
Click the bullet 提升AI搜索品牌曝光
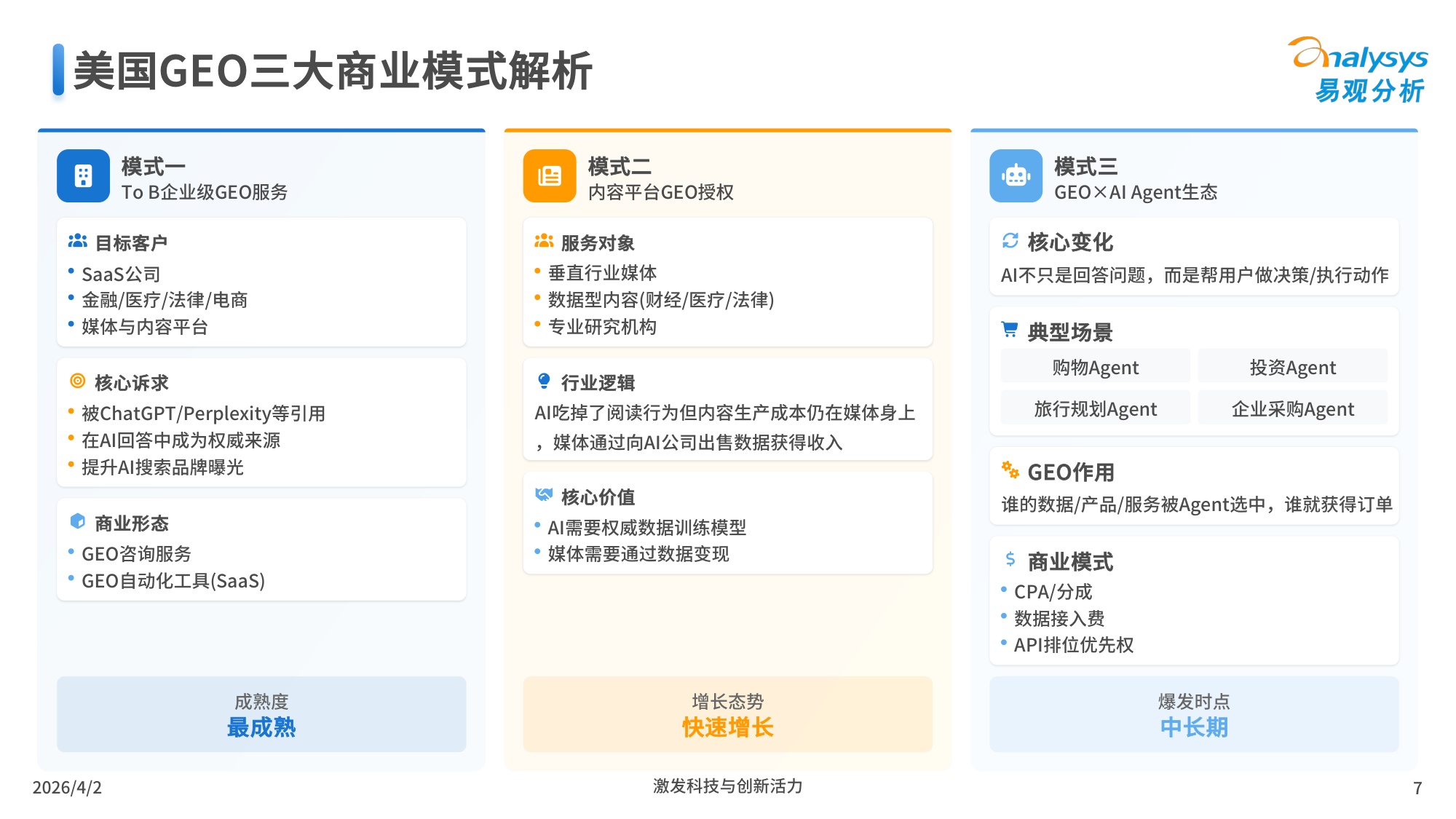coord(162,467)
